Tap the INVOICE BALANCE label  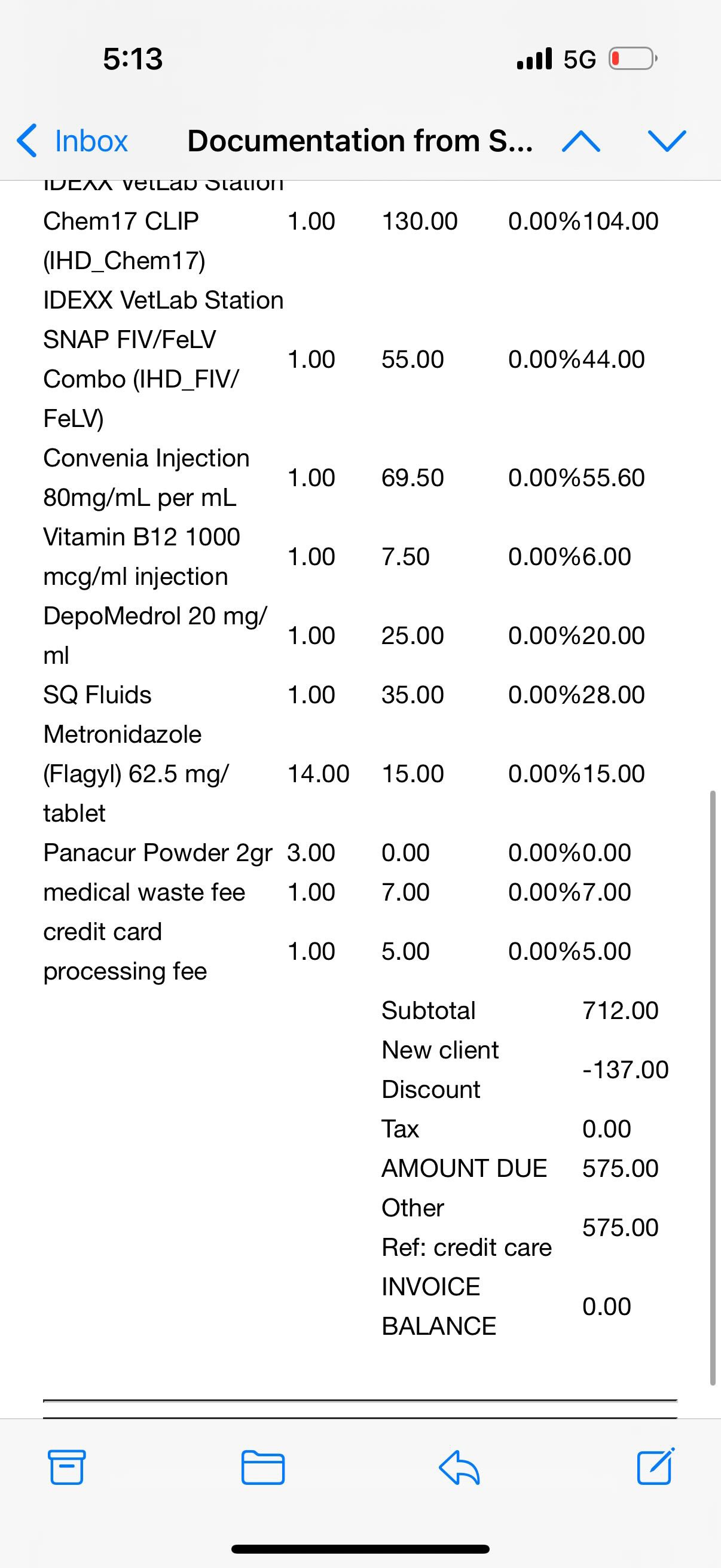pos(439,1306)
